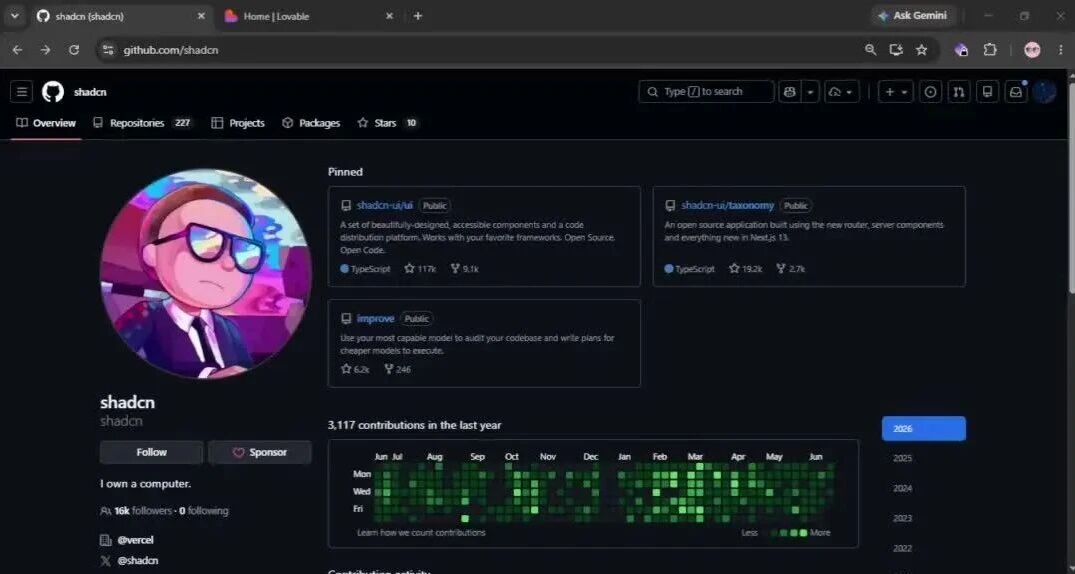The width and height of the screenshot is (1075, 574).
Task: Open the improve pinned repository
Action: coord(375,319)
